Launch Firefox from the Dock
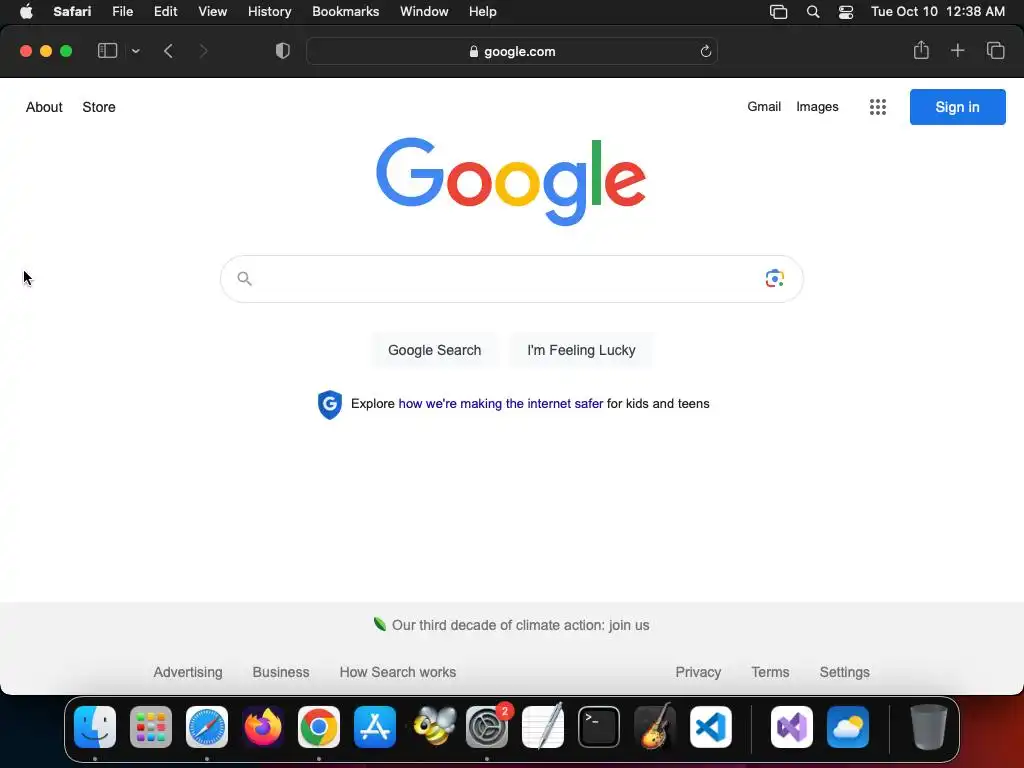The image size is (1024, 768). (x=263, y=727)
